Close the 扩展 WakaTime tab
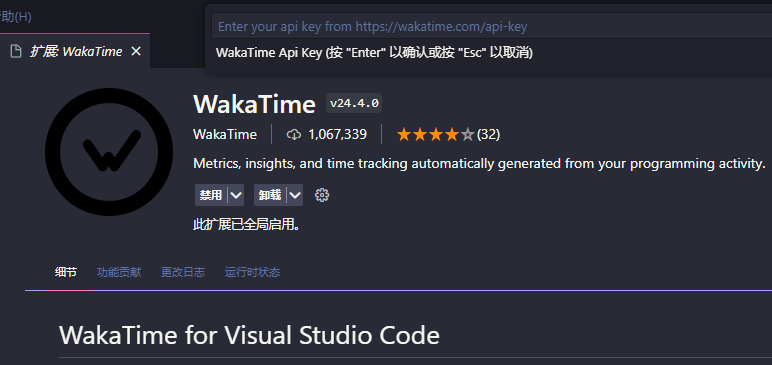Viewport: 772px width, 365px height. click(x=136, y=51)
